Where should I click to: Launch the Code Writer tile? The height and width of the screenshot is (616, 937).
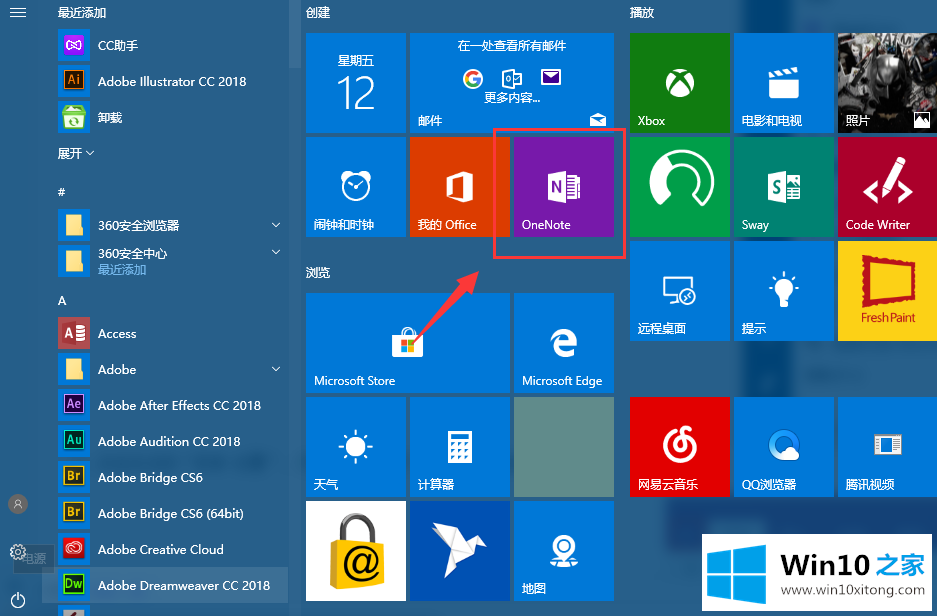pyautogui.click(x=887, y=187)
